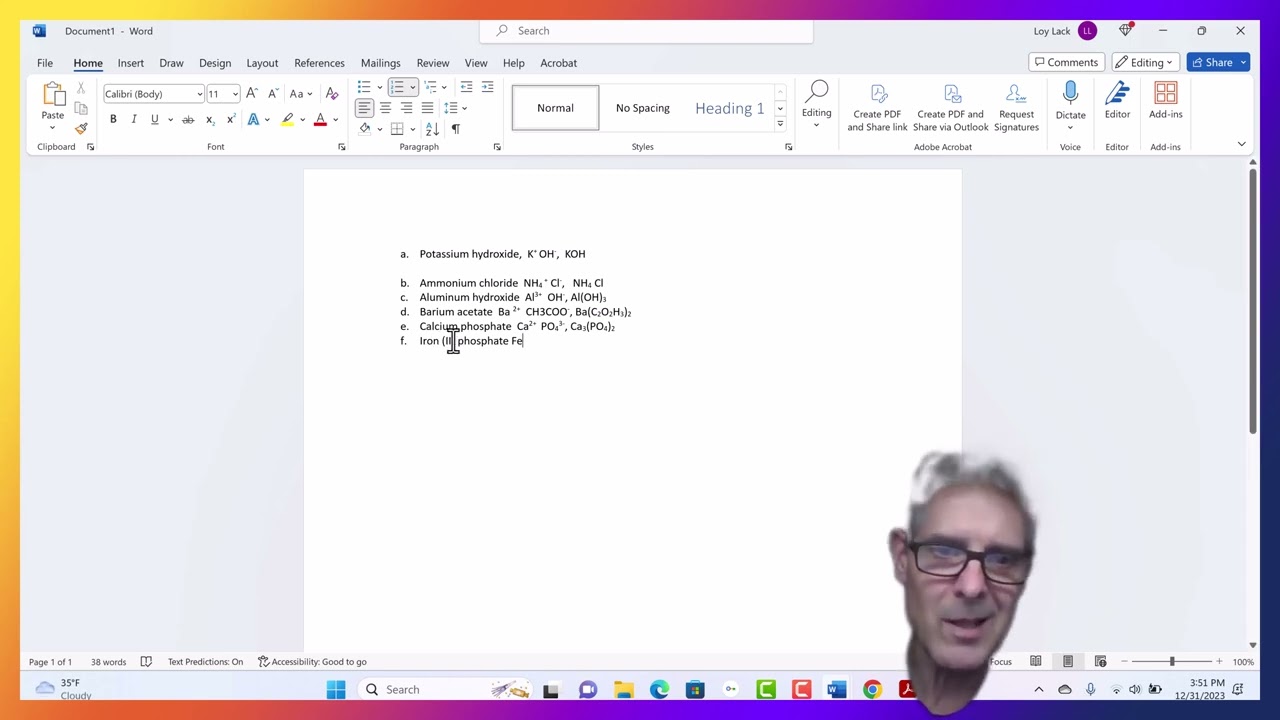Toggle Bold formatting
The height and width of the screenshot is (720, 1280).
click(x=113, y=120)
